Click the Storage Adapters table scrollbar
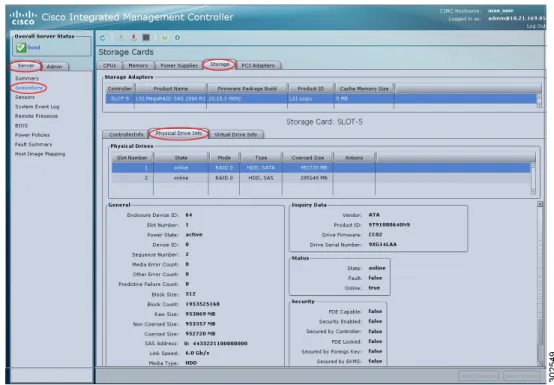Image resolution: width=554 pixels, height=385 pixels. coord(539,101)
